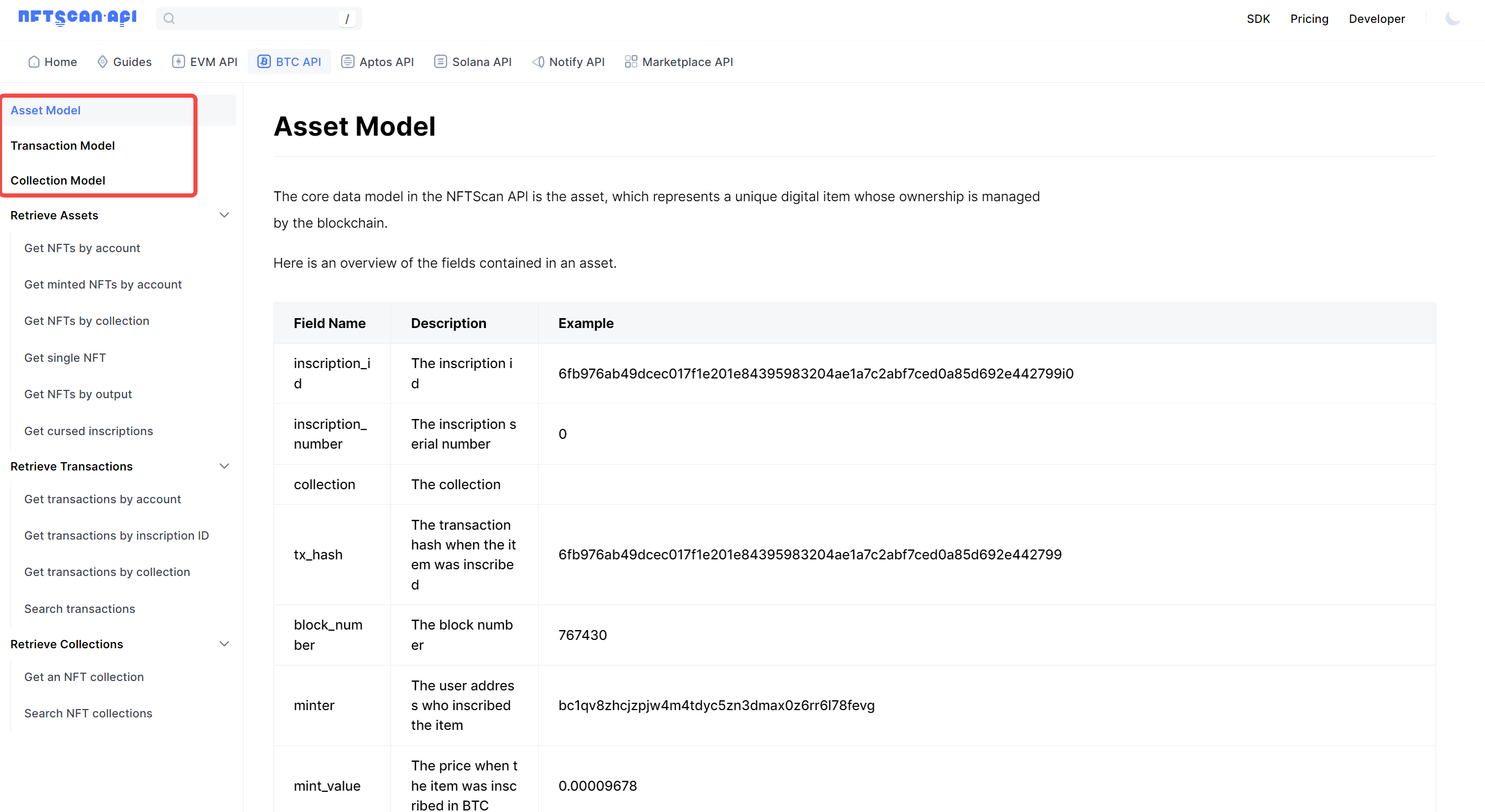This screenshot has width=1485, height=812.
Task: Open Search NFT collections
Action: 88,712
